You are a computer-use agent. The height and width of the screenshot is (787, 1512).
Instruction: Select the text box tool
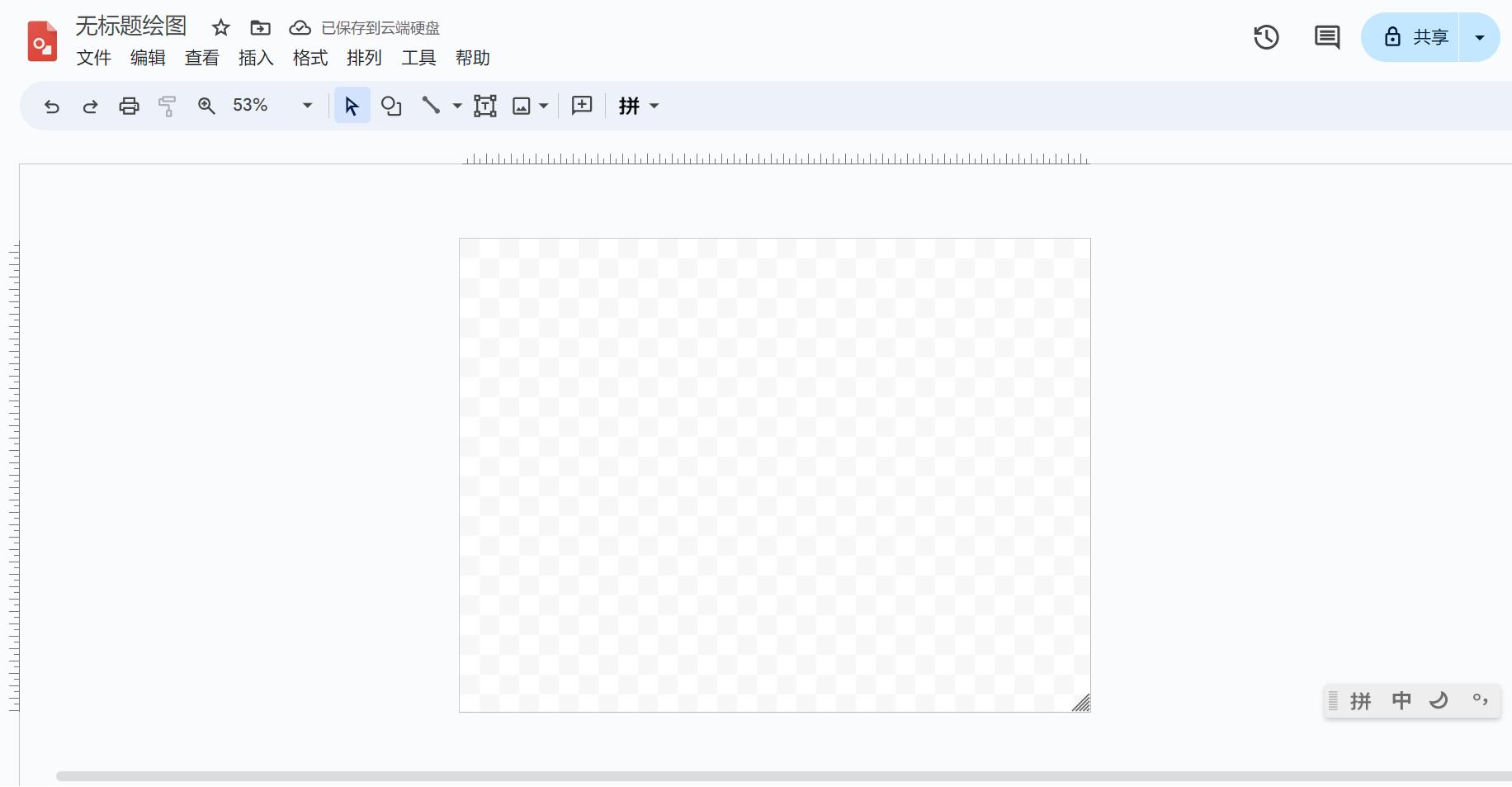pos(484,106)
